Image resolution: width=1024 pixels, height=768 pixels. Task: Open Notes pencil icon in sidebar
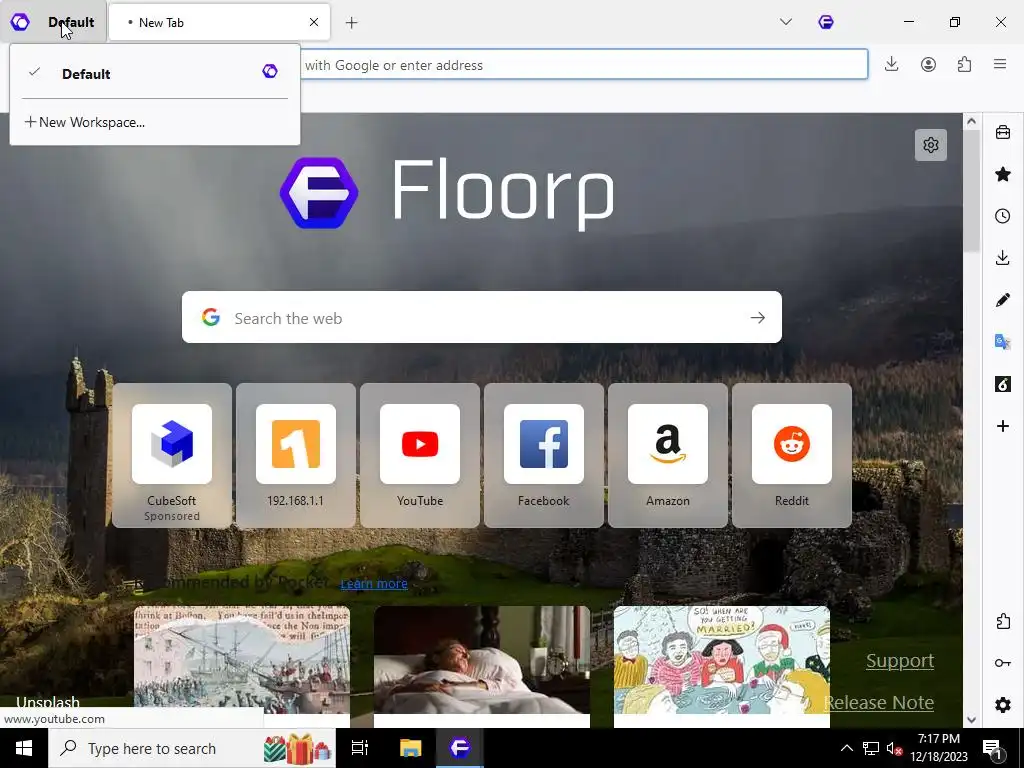pos(1003,300)
